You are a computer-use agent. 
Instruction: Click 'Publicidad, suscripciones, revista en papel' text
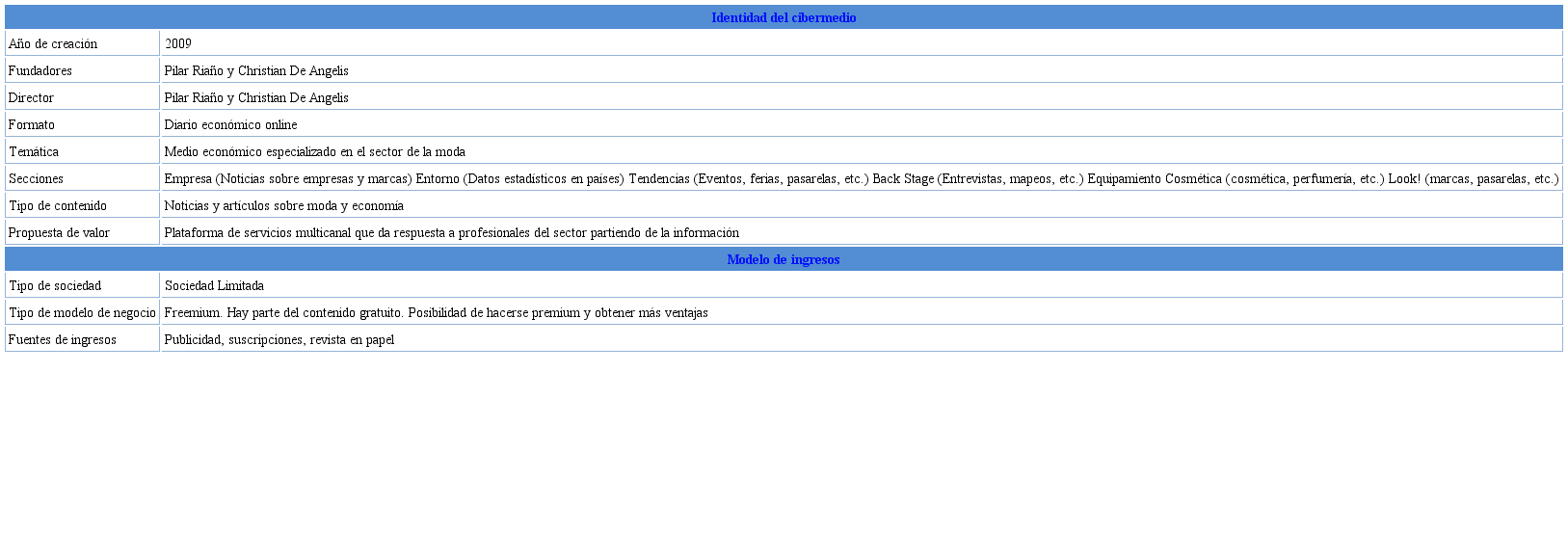coord(279,339)
